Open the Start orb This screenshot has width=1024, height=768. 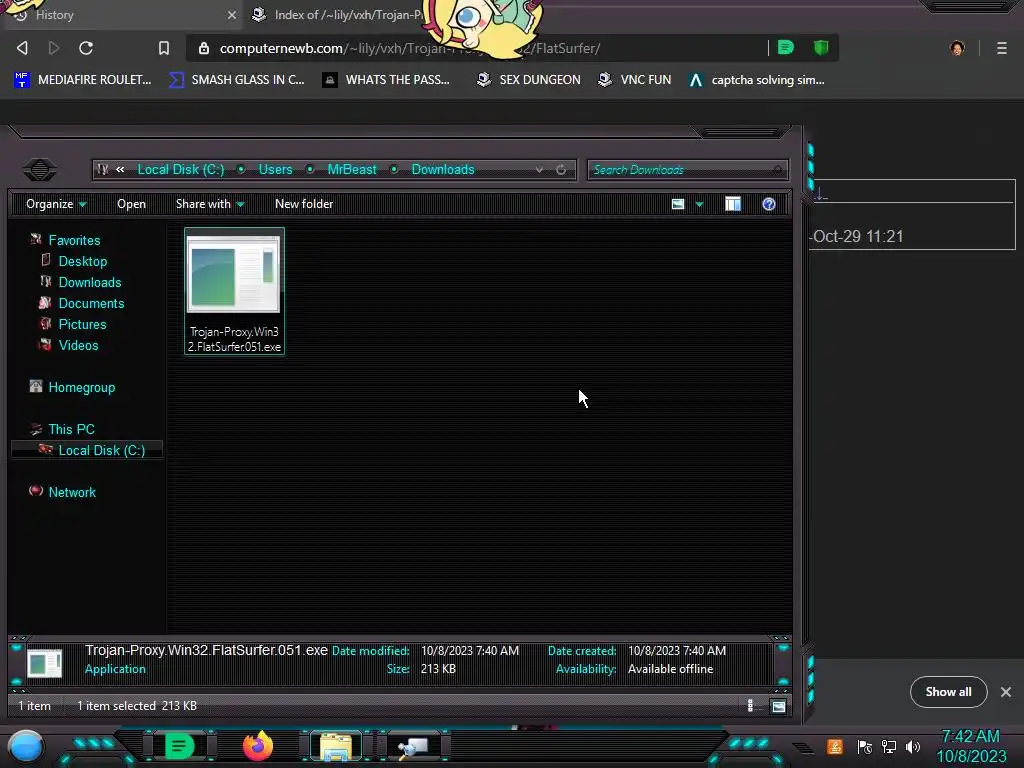[26, 746]
